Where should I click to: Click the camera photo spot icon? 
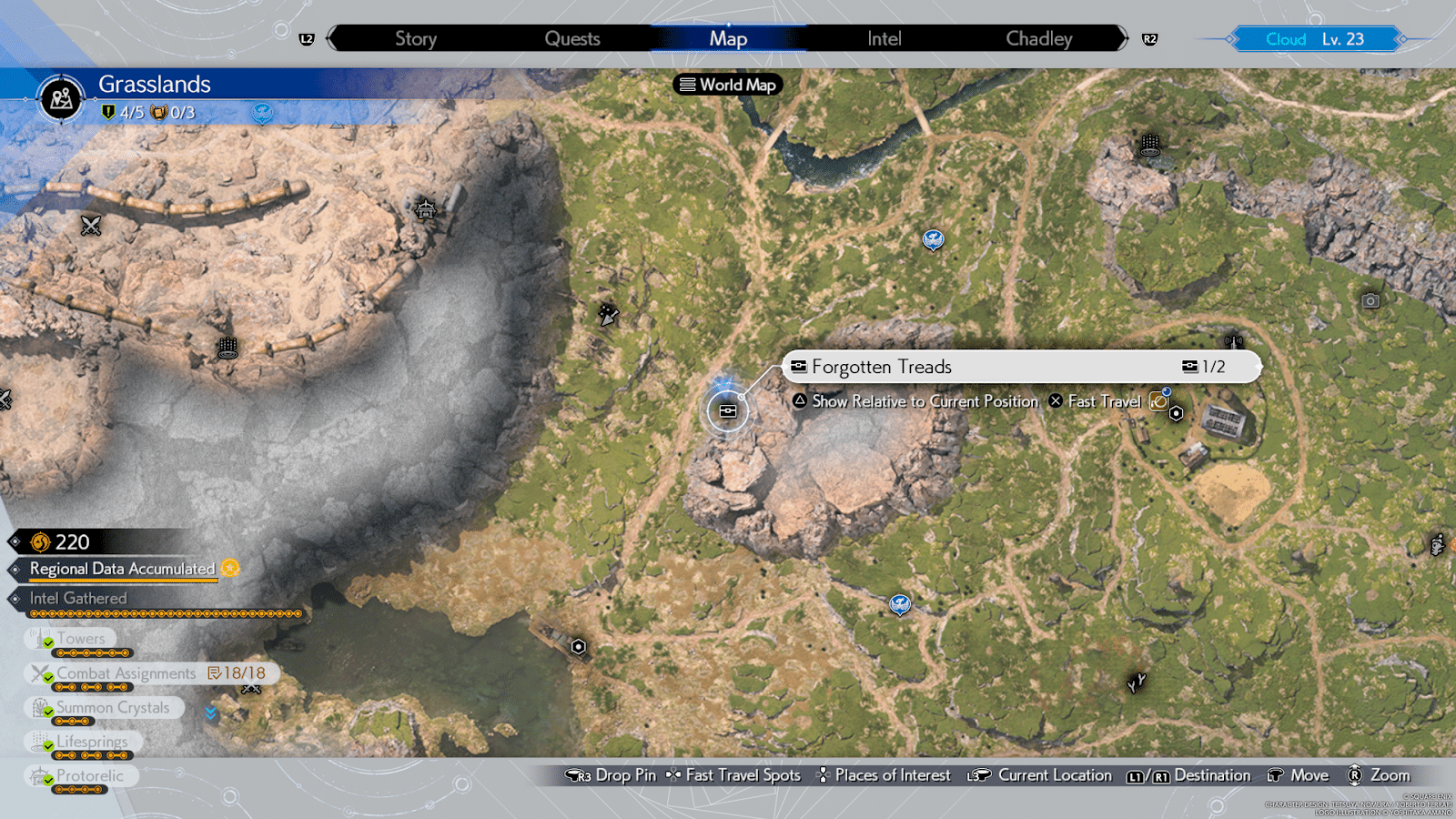(x=1370, y=301)
